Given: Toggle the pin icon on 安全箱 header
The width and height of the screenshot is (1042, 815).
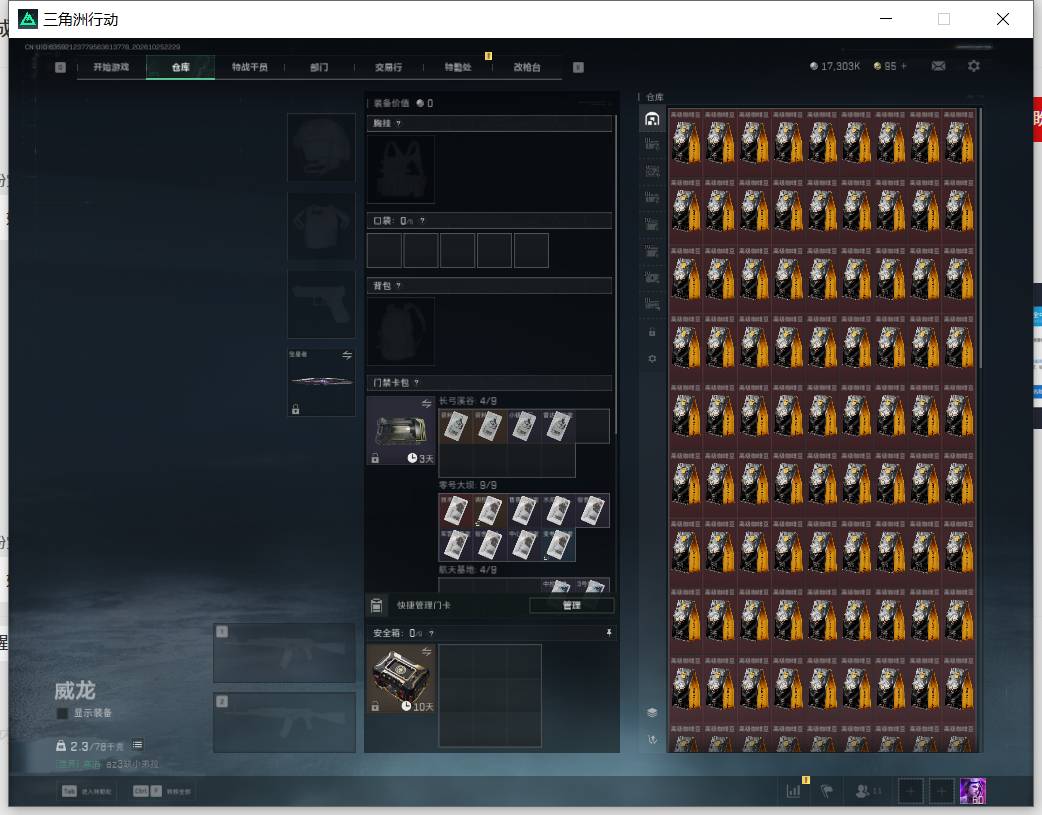Looking at the screenshot, I should pyautogui.click(x=609, y=633).
